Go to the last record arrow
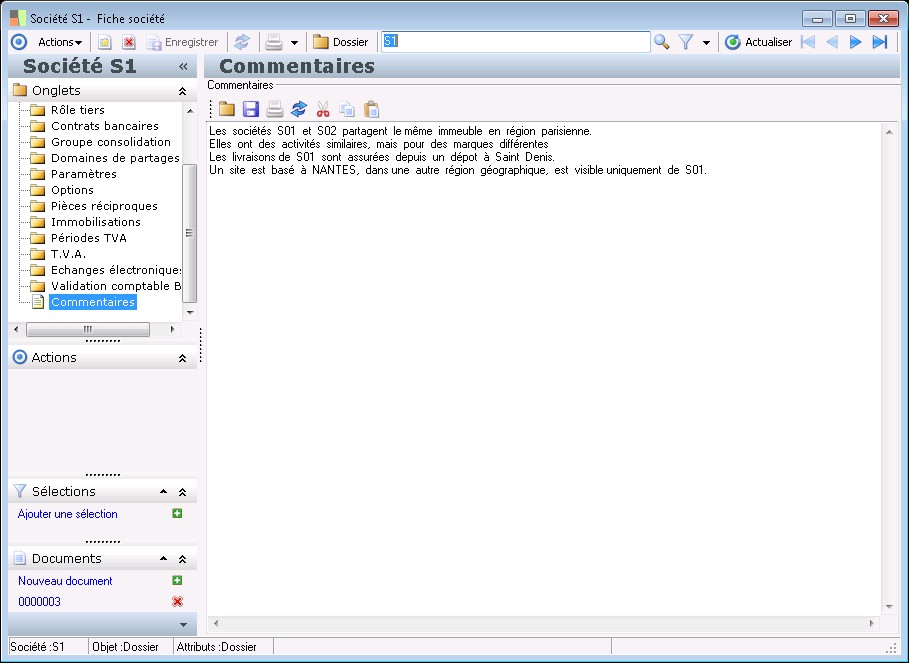909x663 pixels. tap(880, 42)
